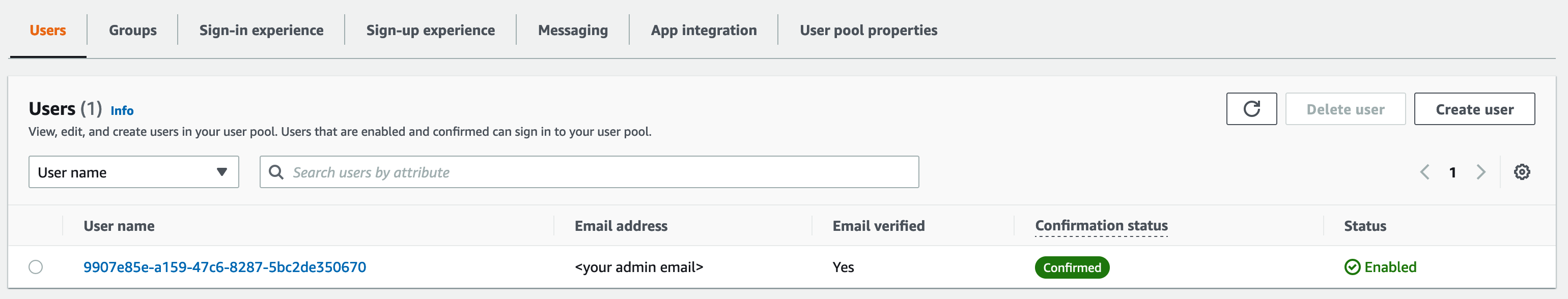Image resolution: width=1568 pixels, height=299 pixels.
Task: Select the user row radio button
Action: click(x=36, y=267)
